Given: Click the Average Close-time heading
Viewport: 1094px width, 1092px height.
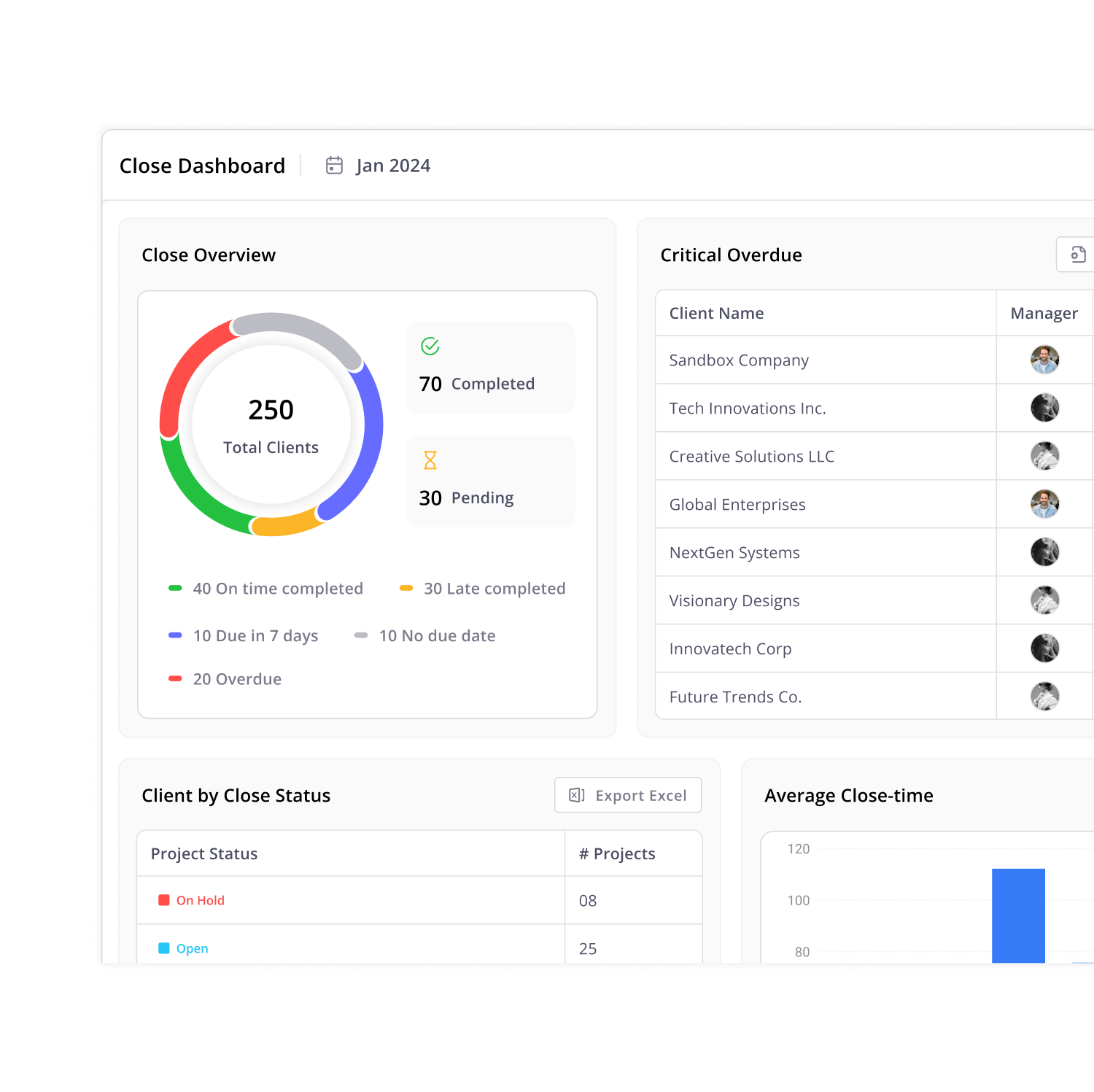Looking at the screenshot, I should point(849,795).
